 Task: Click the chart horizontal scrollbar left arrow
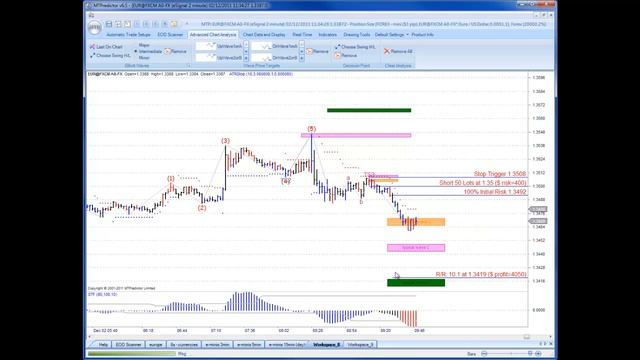tap(90, 337)
